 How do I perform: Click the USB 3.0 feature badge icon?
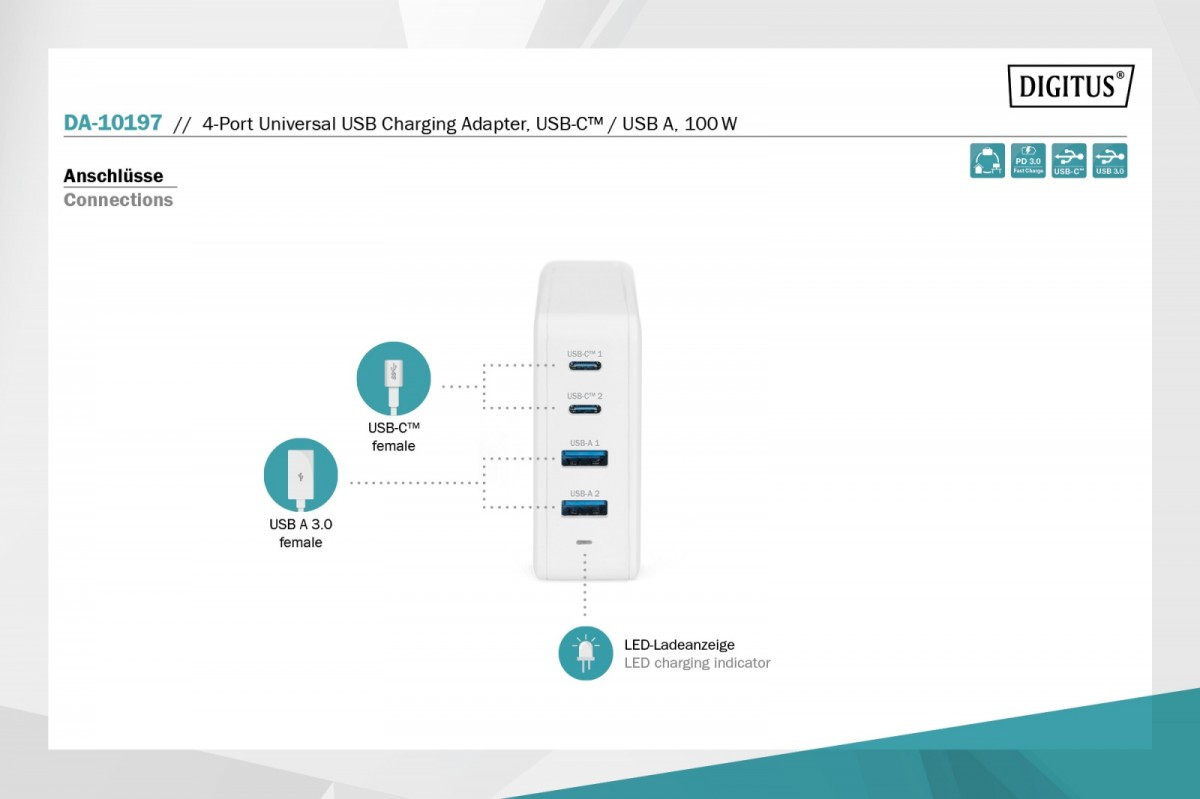1110,161
